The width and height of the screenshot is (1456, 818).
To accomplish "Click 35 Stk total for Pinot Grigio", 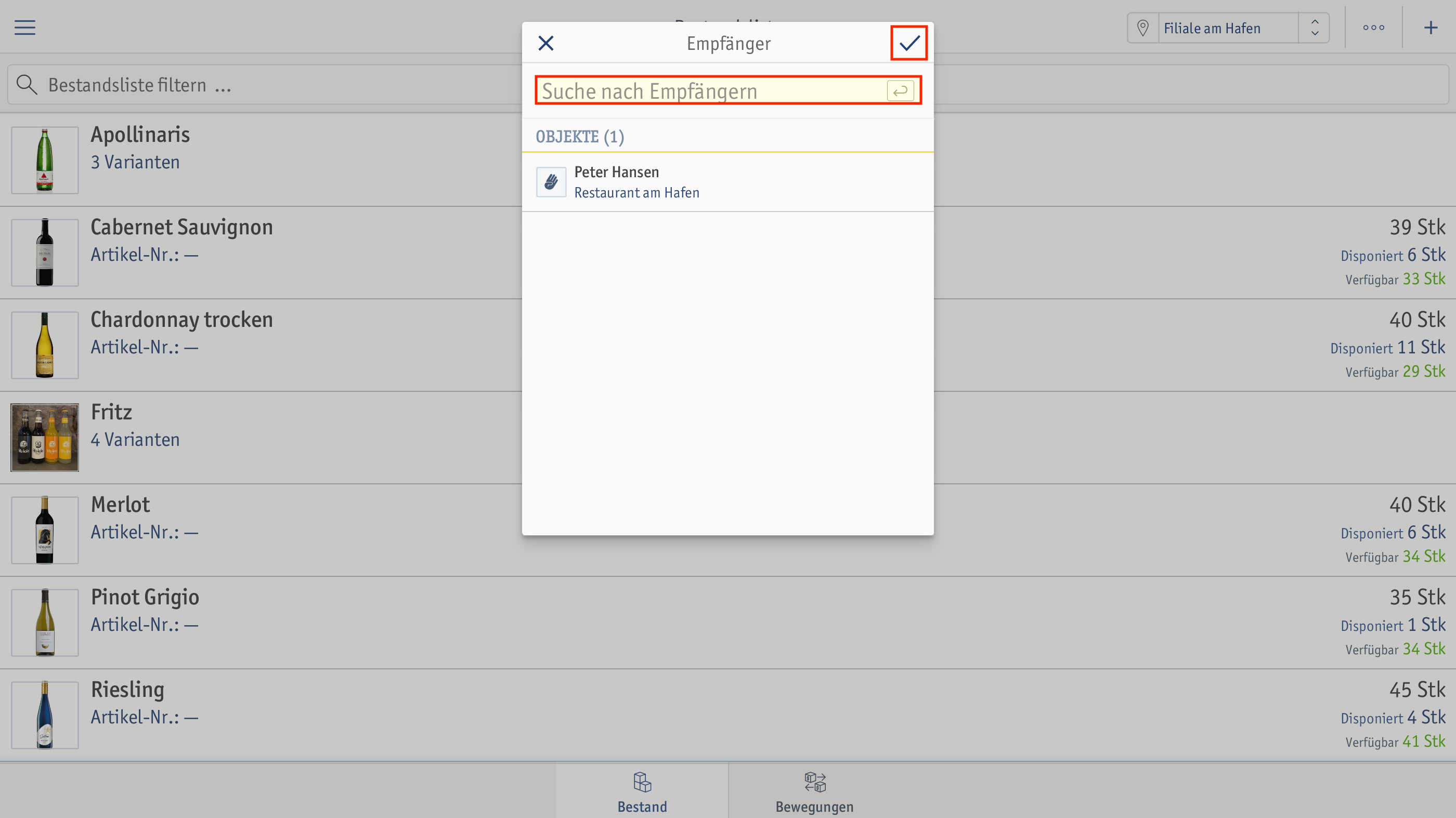I will coord(1418,598).
